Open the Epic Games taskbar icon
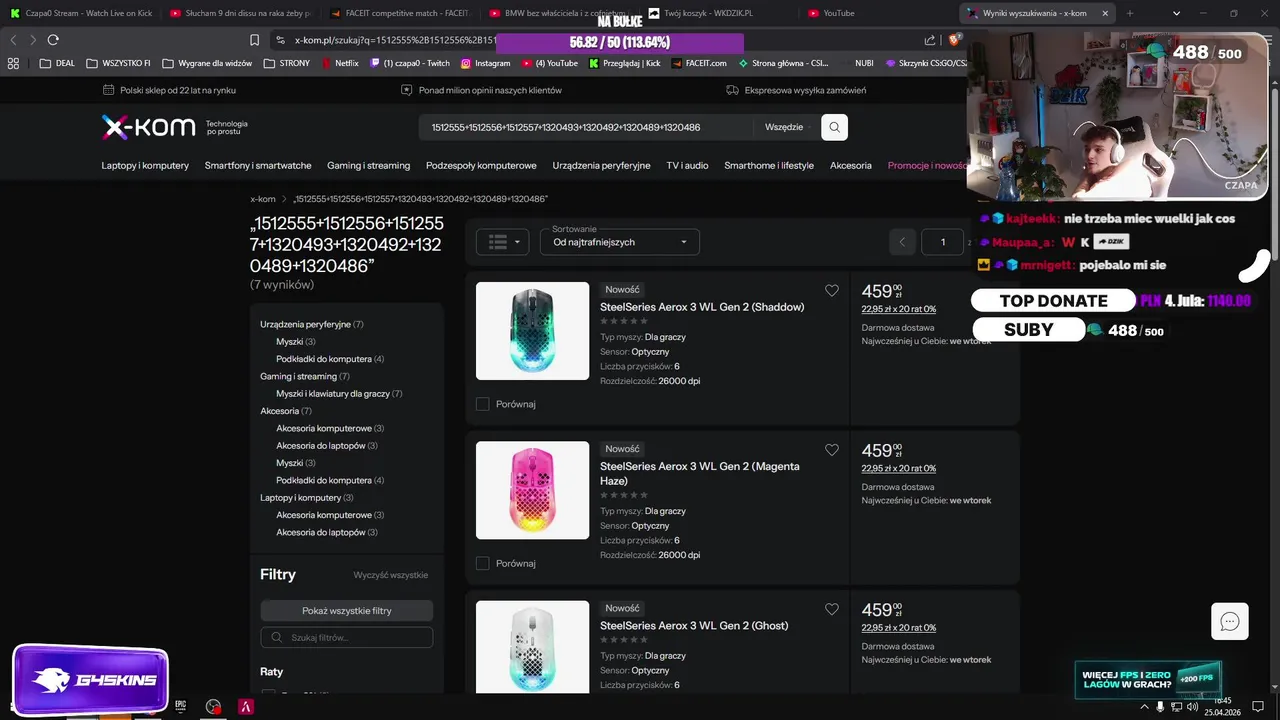The height and width of the screenshot is (720, 1280). (x=181, y=706)
